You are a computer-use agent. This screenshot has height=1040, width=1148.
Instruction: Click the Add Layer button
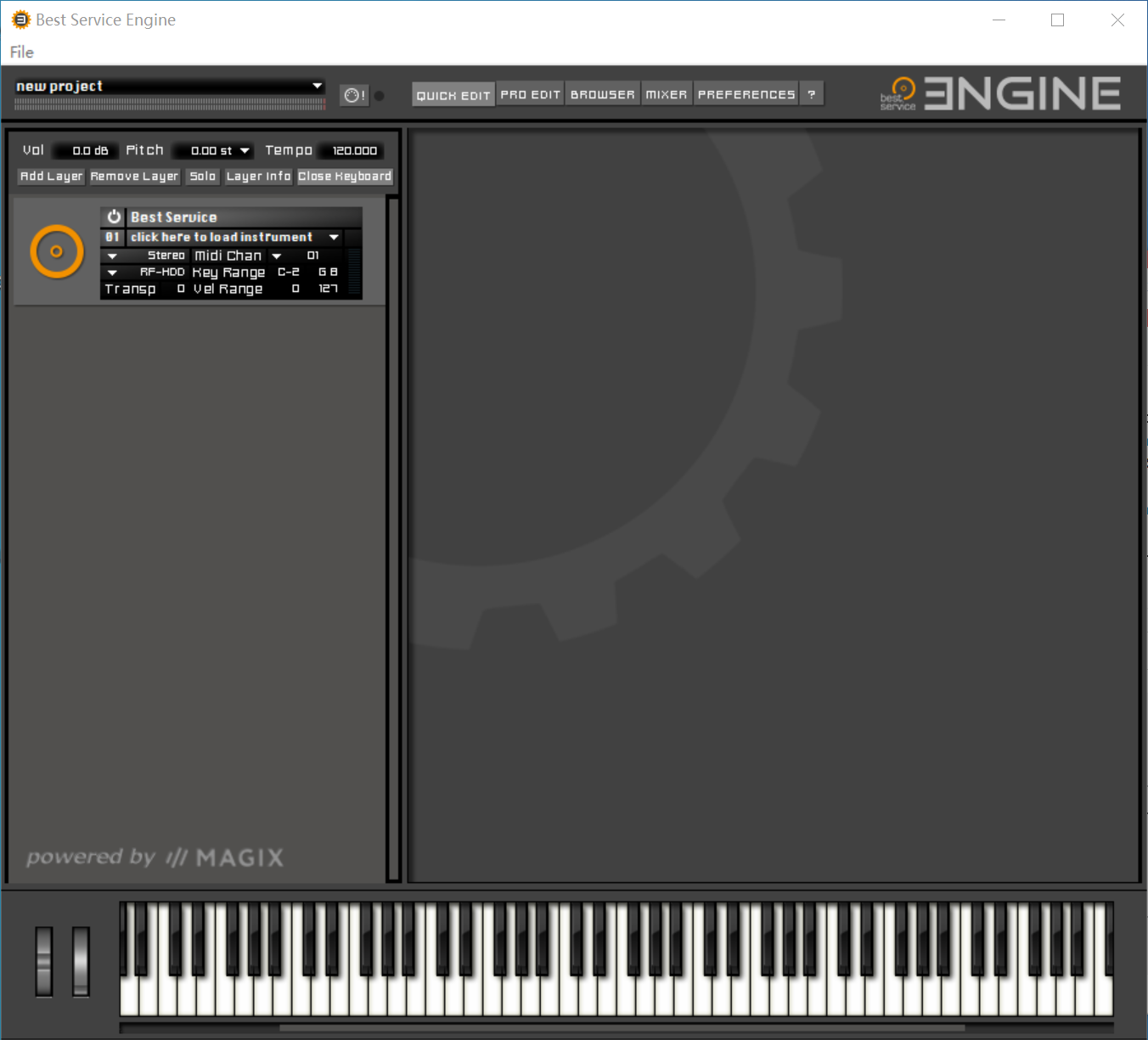click(x=51, y=177)
